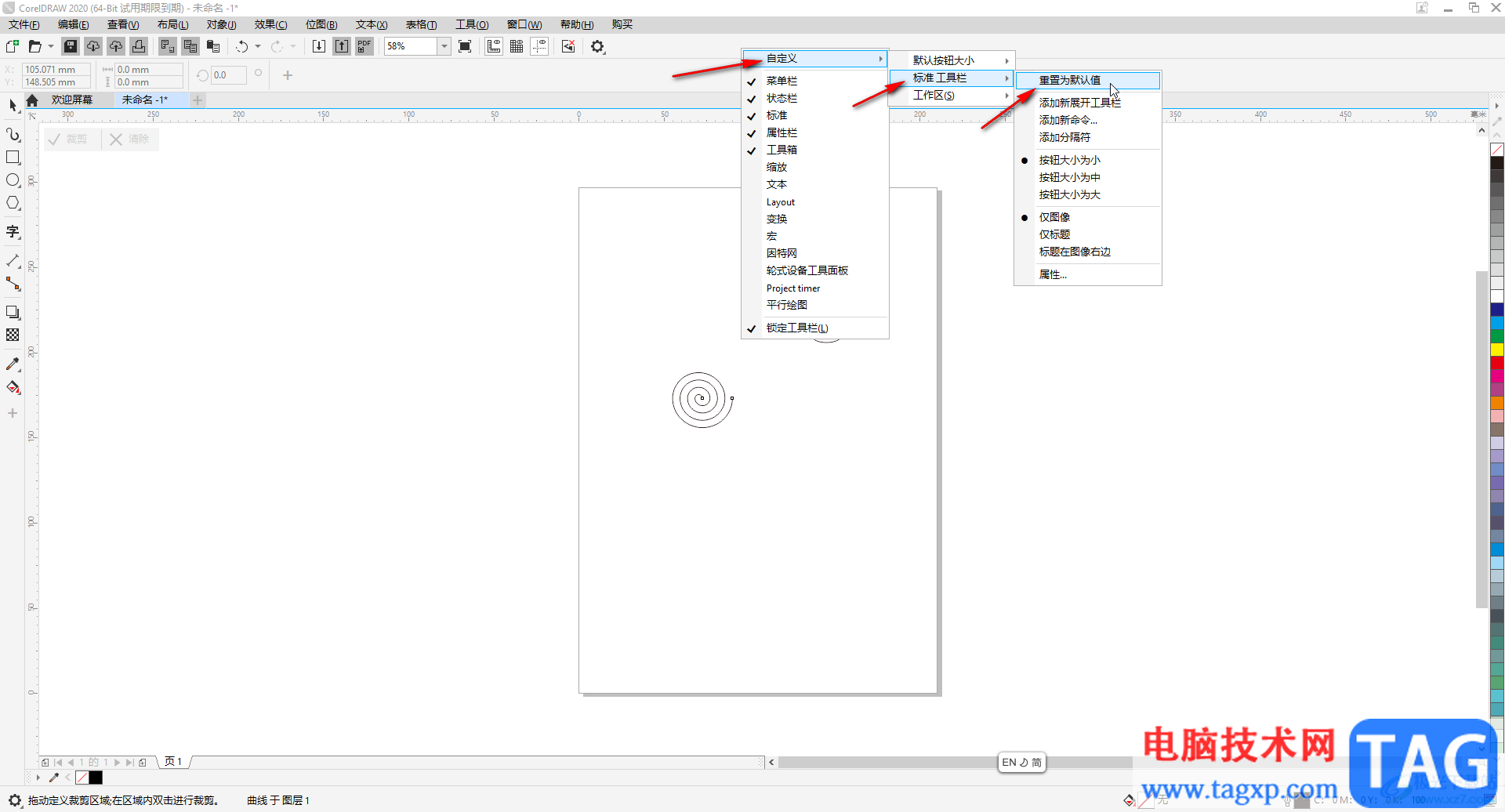
Task: Select the Interactive Fill bucket tool
Action: pos(13,387)
